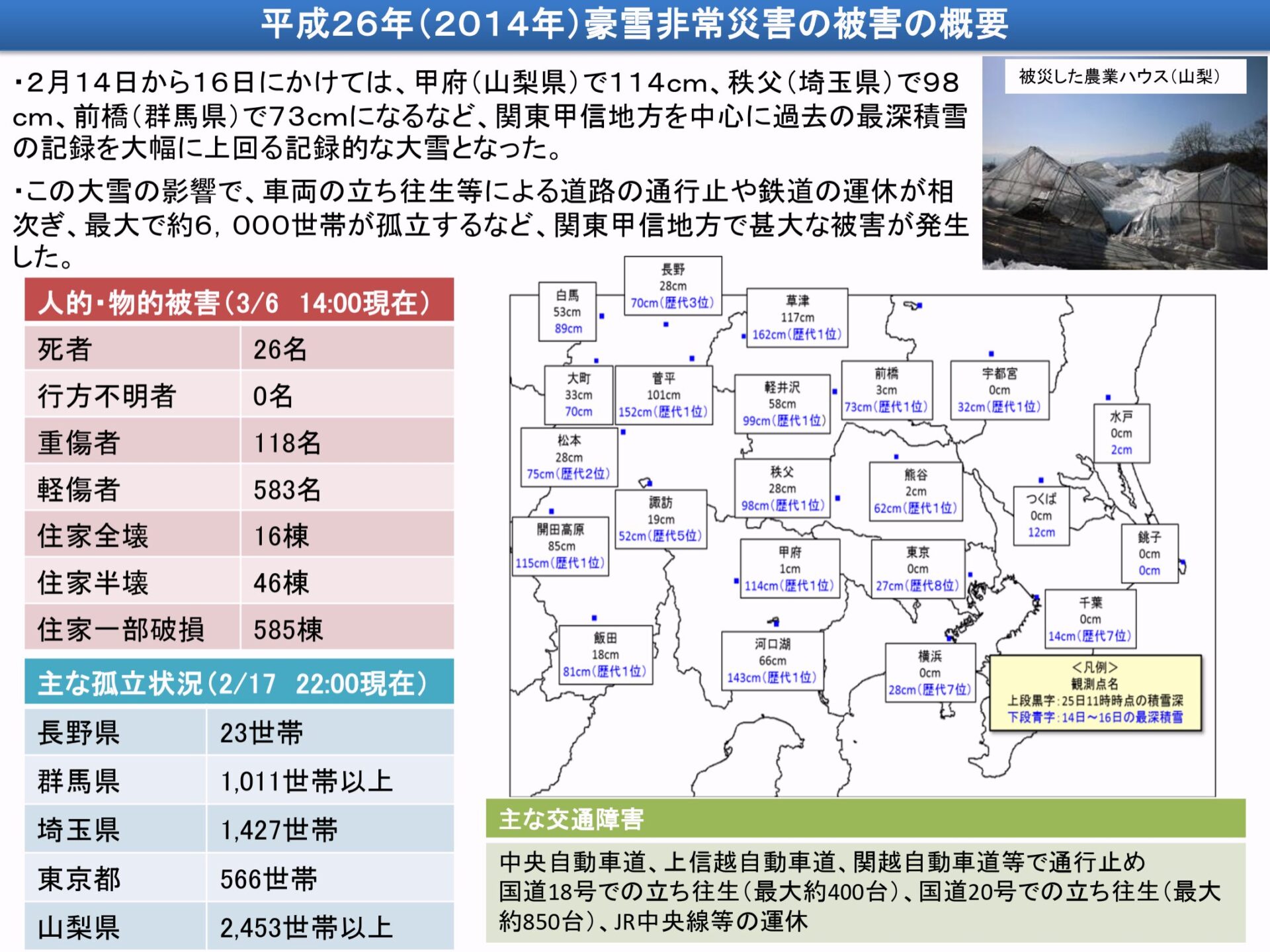Click the 前橋 blue location dot

[x=834, y=391]
